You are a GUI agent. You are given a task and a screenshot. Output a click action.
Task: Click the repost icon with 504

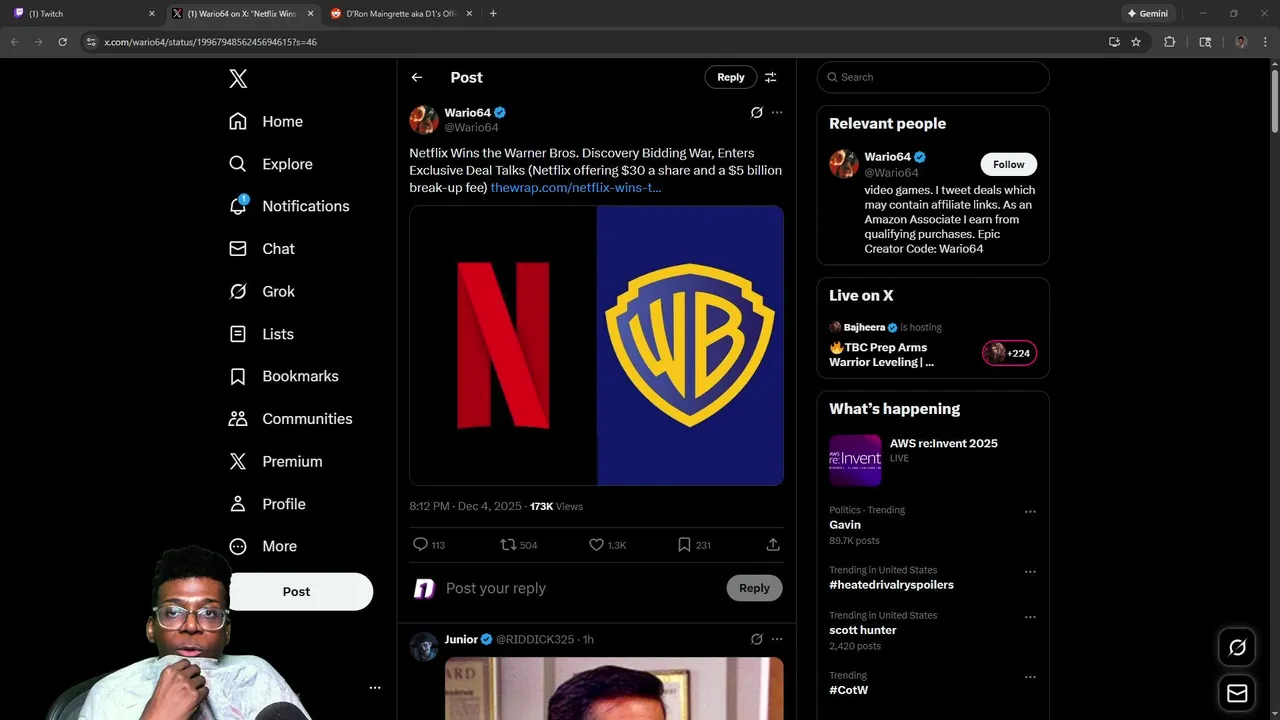click(x=519, y=545)
